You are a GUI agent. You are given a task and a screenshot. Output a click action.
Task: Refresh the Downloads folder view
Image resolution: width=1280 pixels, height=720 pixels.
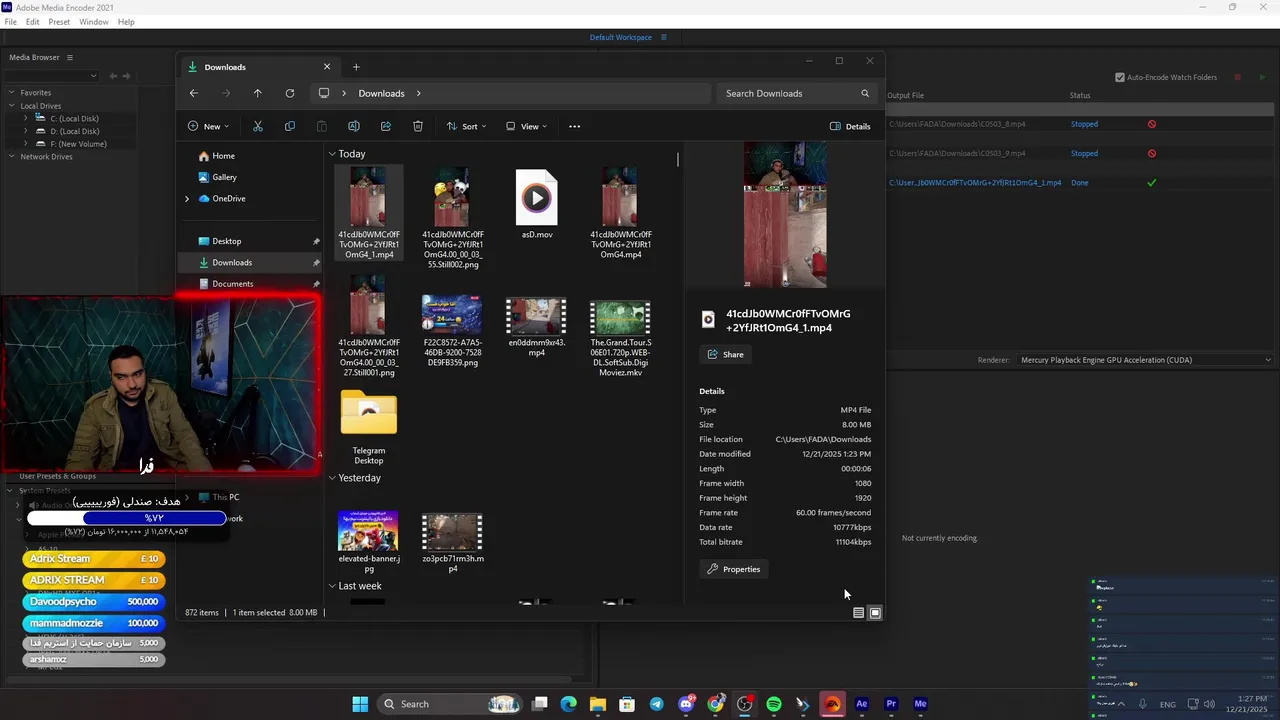click(x=290, y=93)
